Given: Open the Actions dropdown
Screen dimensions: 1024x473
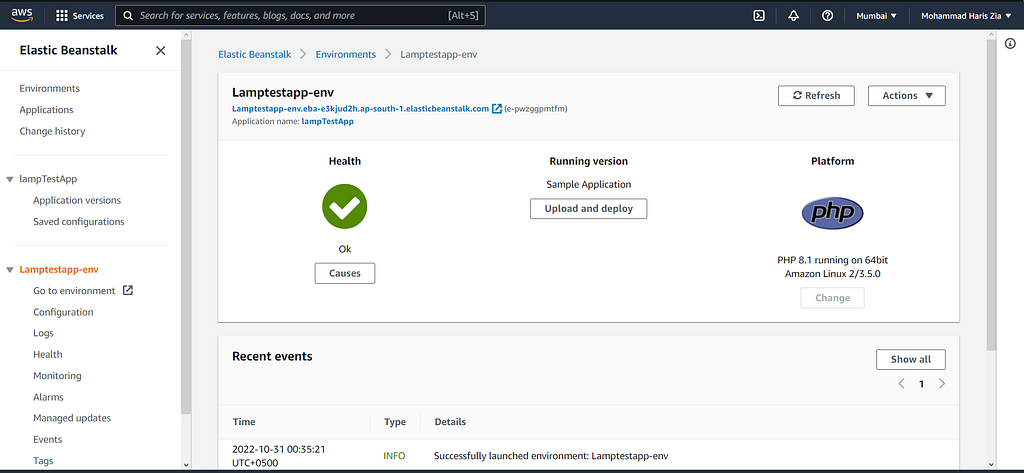Looking at the screenshot, I should 906,95.
